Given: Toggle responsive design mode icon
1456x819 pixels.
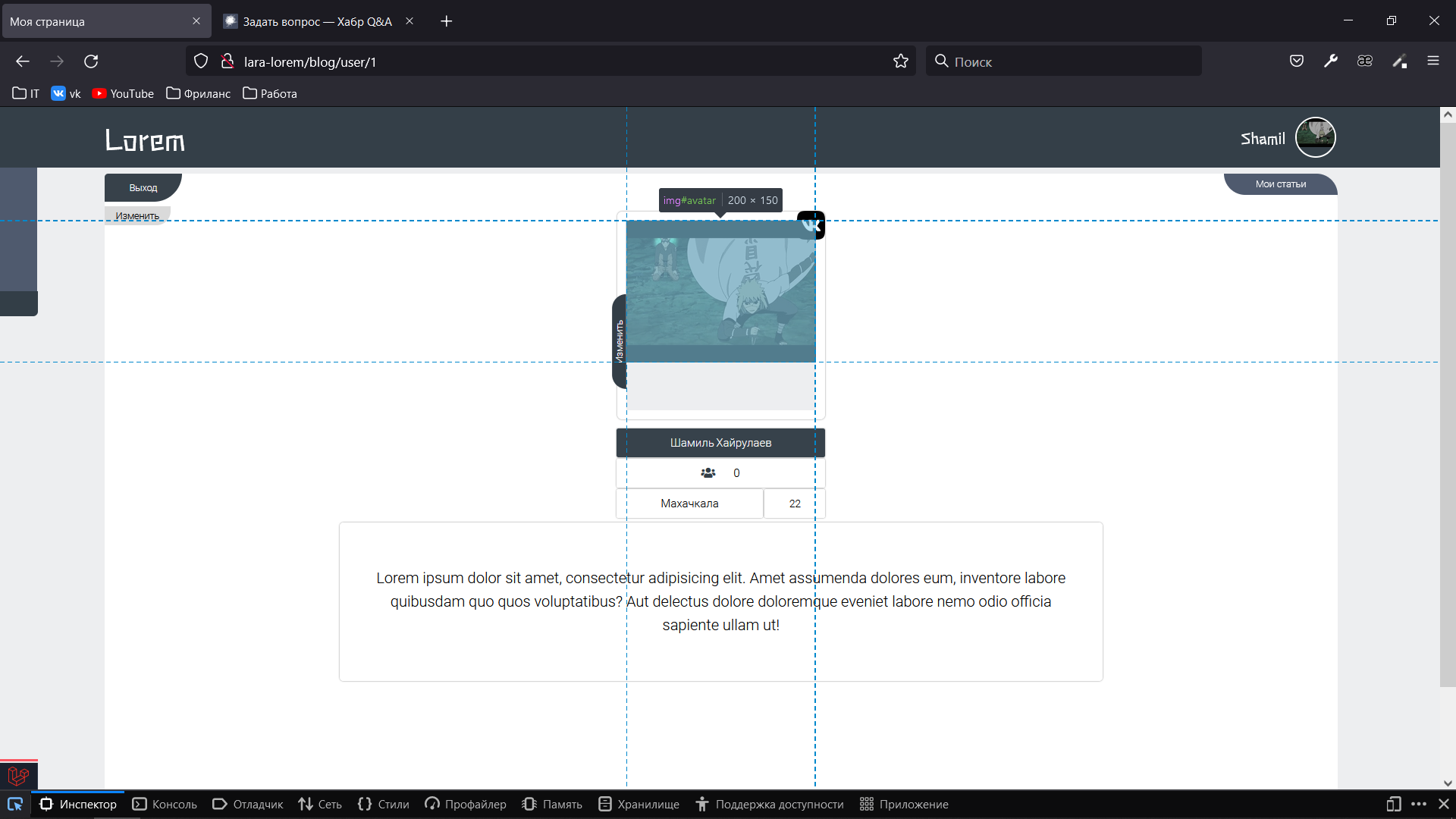Looking at the screenshot, I should coord(1394,804).
